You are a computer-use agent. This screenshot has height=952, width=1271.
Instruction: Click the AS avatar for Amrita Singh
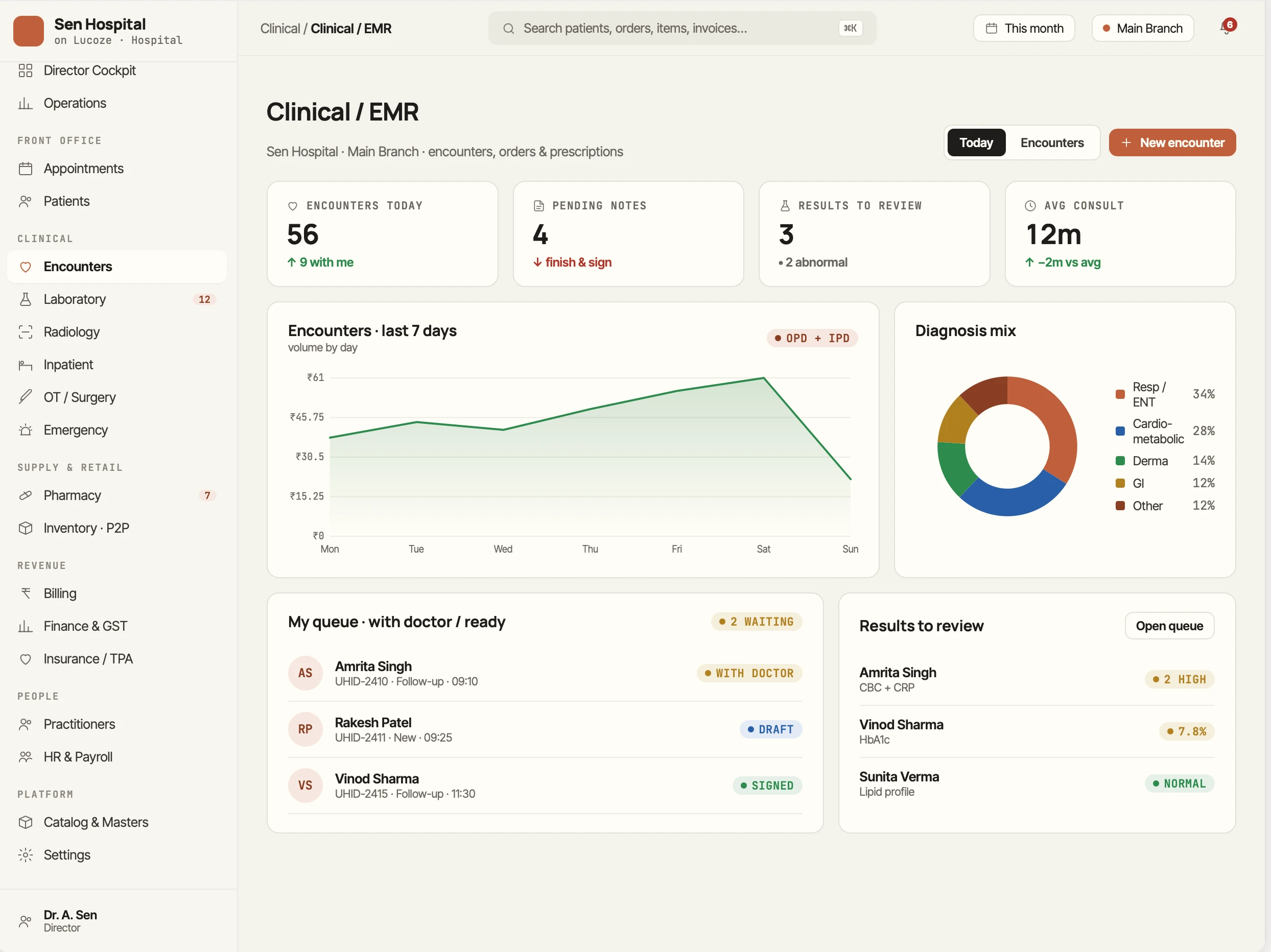[x=305, y=673]
